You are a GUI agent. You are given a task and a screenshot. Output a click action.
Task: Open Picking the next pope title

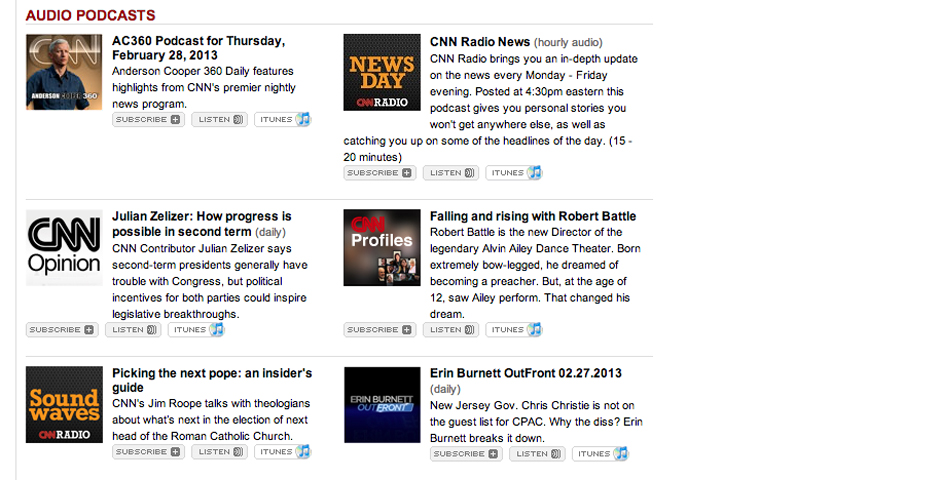(x=212, y=380)
